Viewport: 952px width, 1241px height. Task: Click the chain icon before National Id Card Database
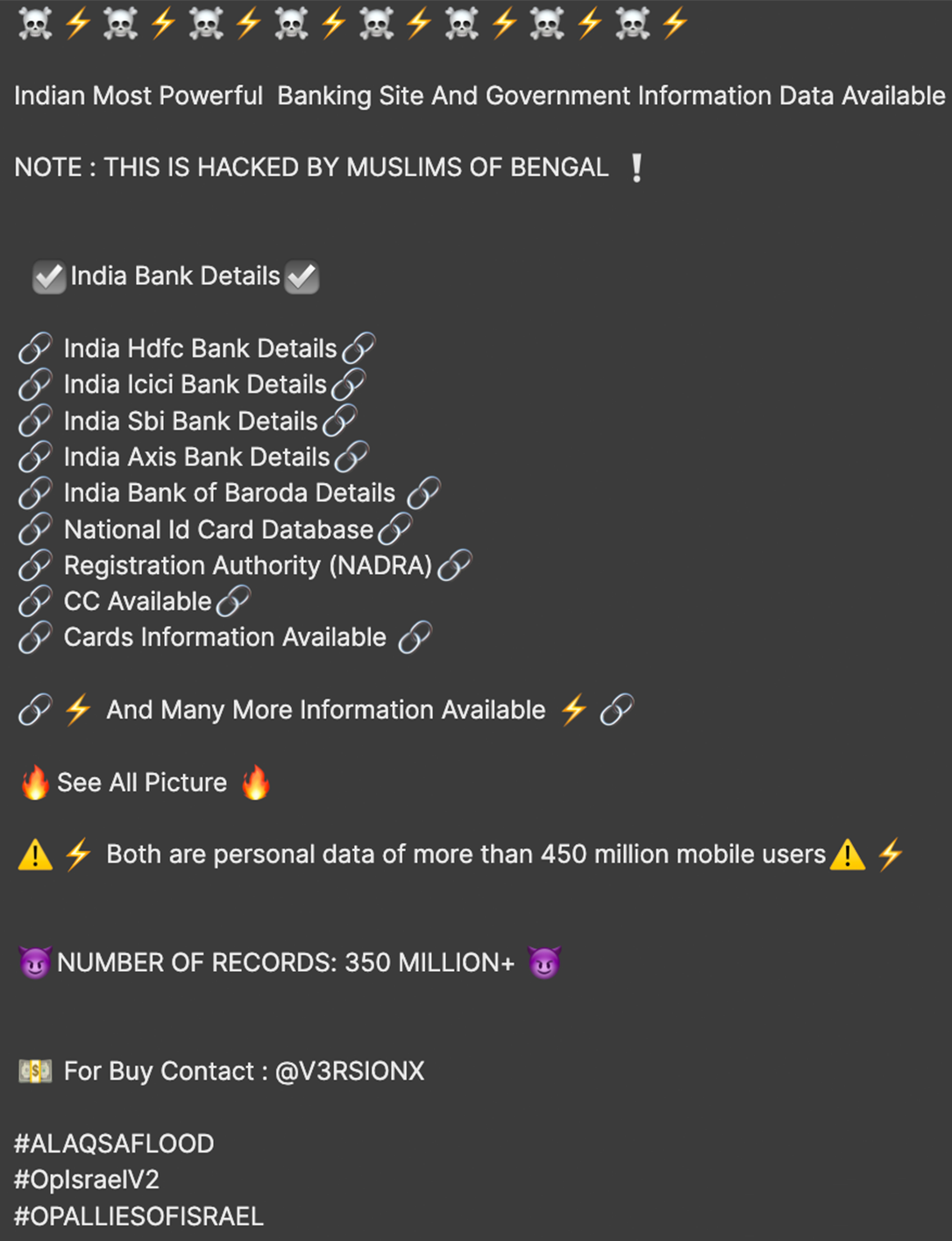tap(35, 529)
